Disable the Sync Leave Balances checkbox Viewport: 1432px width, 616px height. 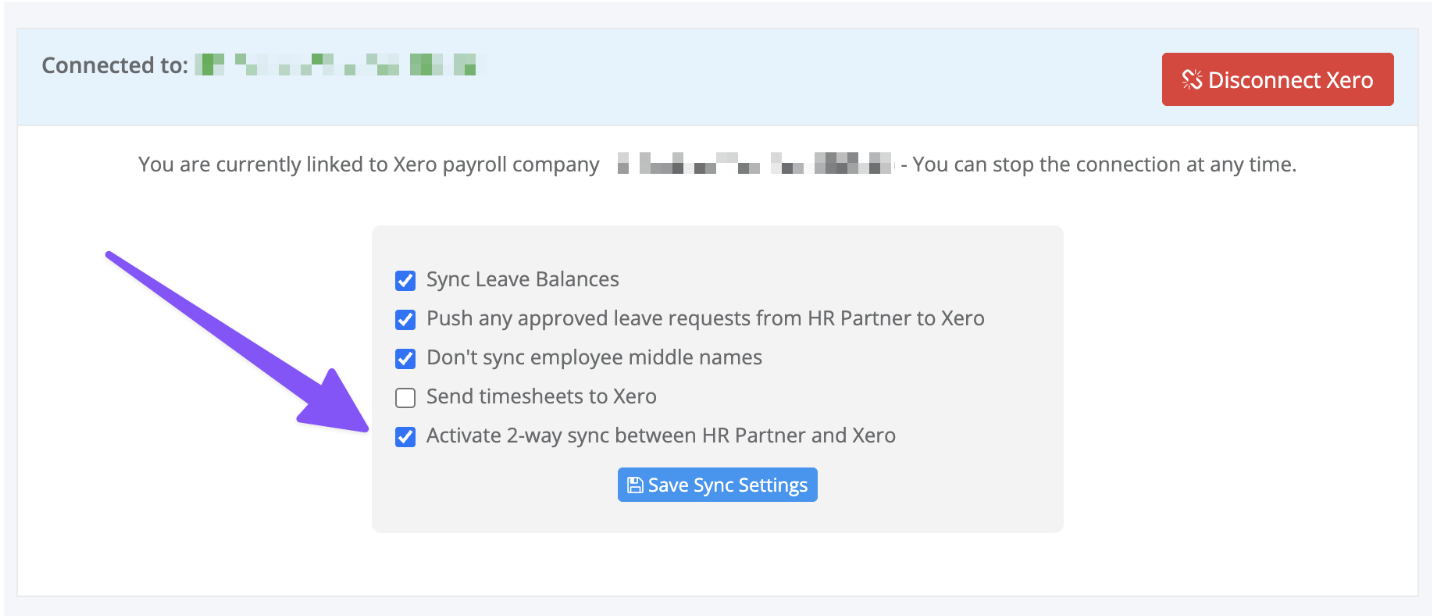tap(405, 280)
